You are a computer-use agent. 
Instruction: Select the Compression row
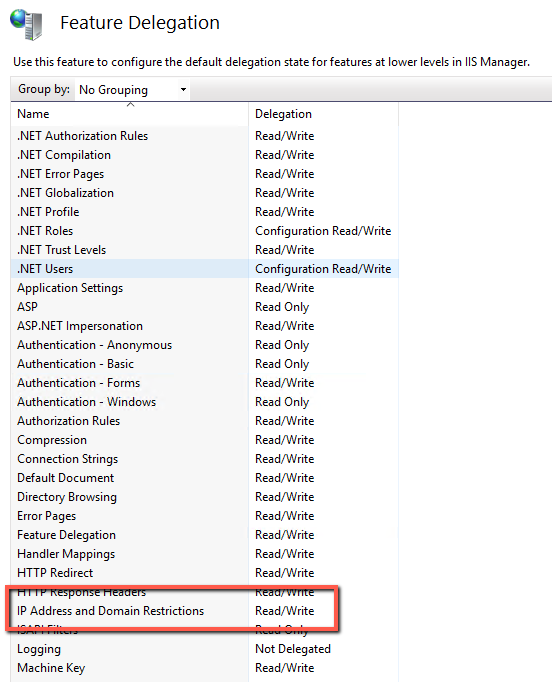(204, 440)
